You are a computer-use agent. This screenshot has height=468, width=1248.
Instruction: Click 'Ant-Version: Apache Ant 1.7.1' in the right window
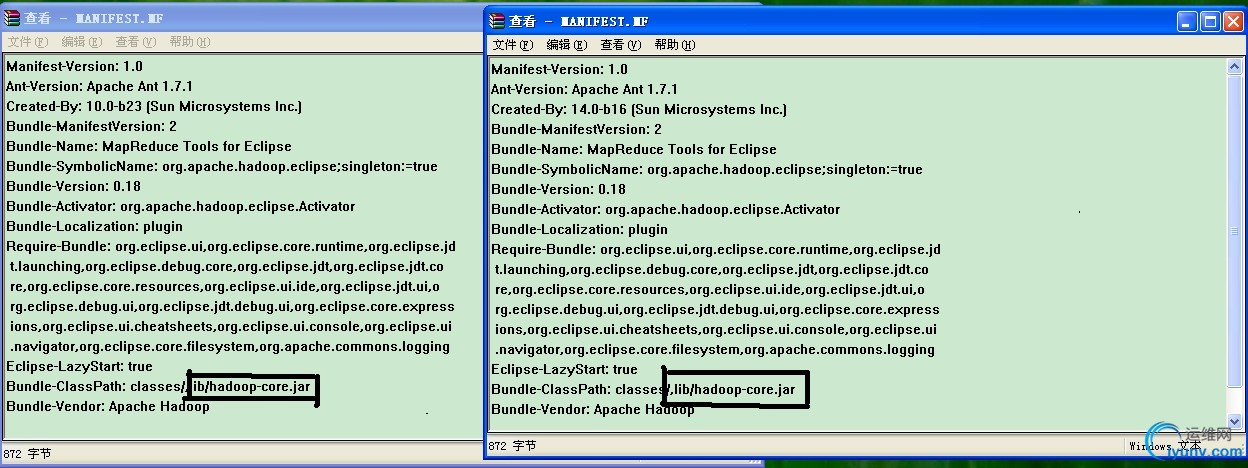pos(584,89)
